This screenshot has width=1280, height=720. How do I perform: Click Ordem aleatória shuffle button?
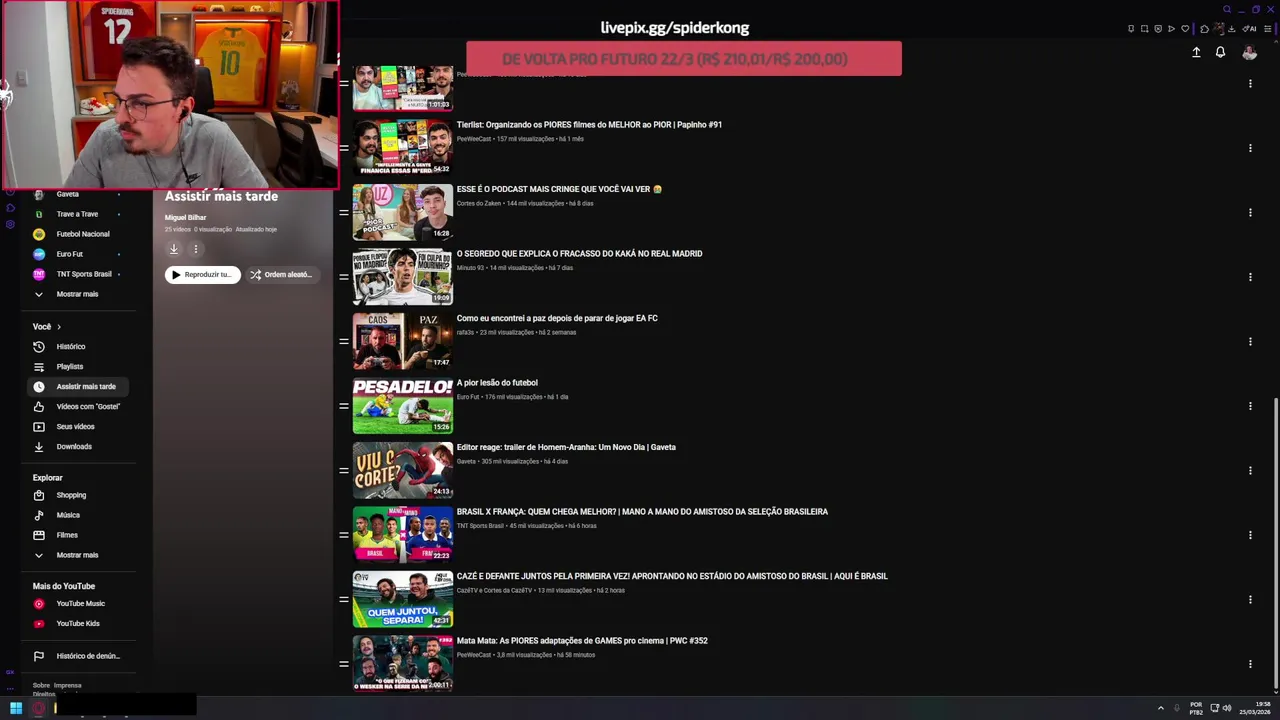click(282, 275)
